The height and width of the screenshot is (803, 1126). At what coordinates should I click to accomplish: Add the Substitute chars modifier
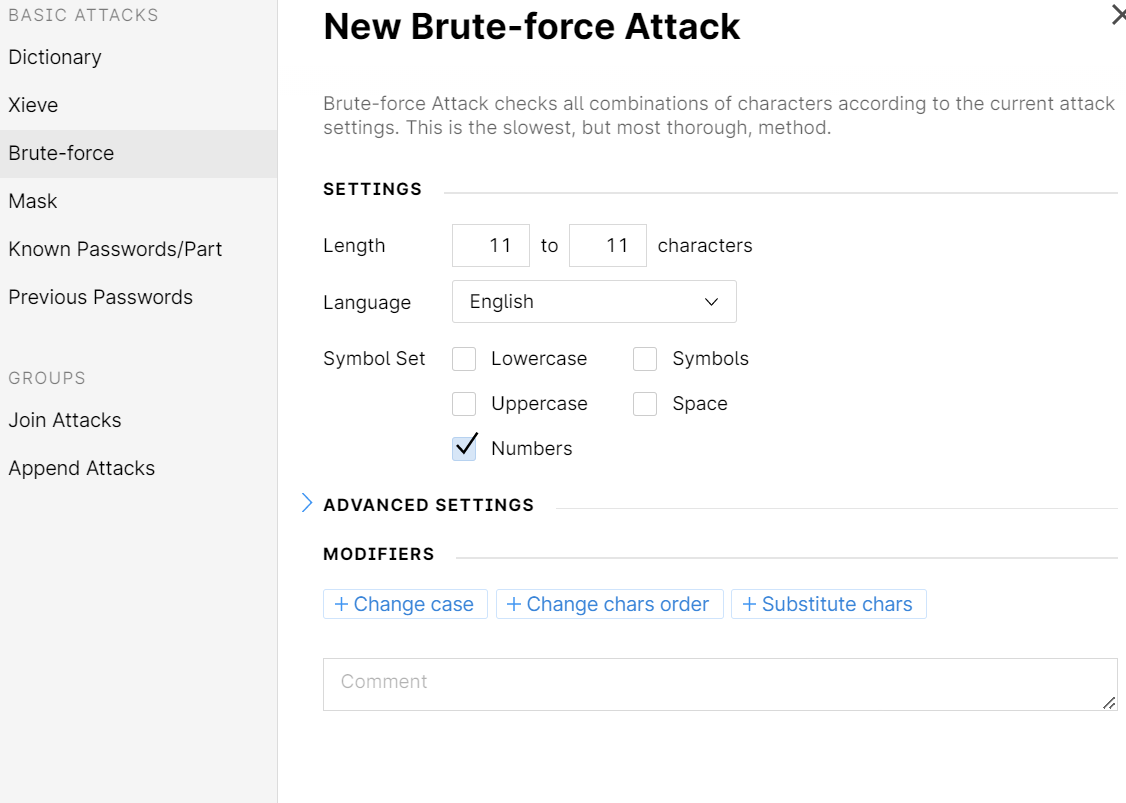coord(828,604)
